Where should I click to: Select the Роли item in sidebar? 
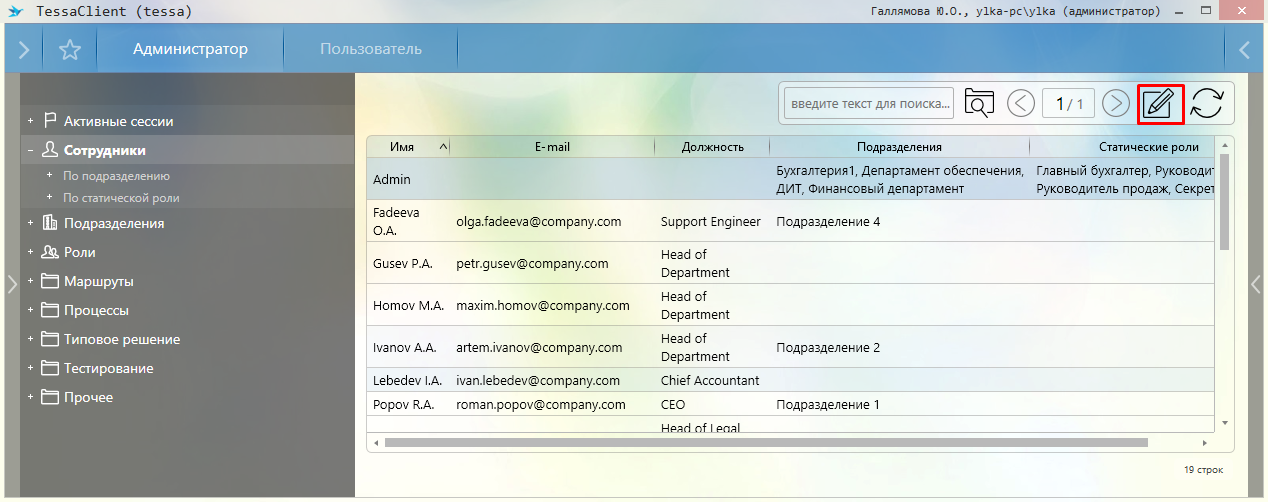click(x=79, y=253)
